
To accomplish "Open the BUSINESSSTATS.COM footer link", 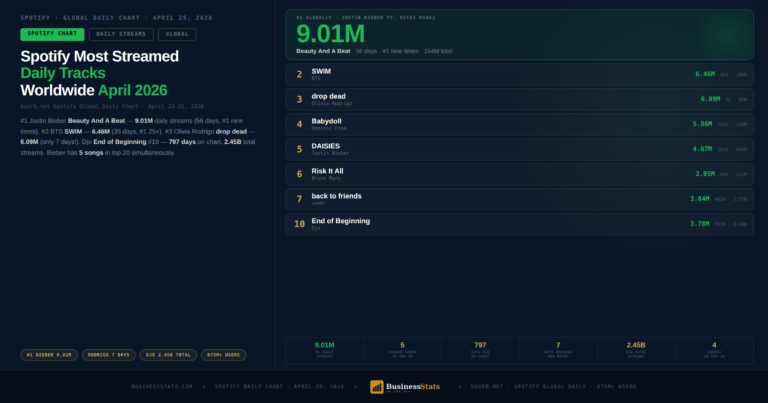I will (x=162, y=386).
